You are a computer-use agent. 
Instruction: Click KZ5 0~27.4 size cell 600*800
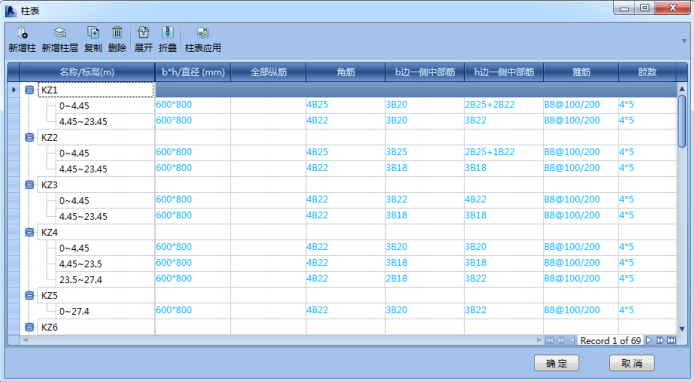pyautogui.click(x=193, y=311)
